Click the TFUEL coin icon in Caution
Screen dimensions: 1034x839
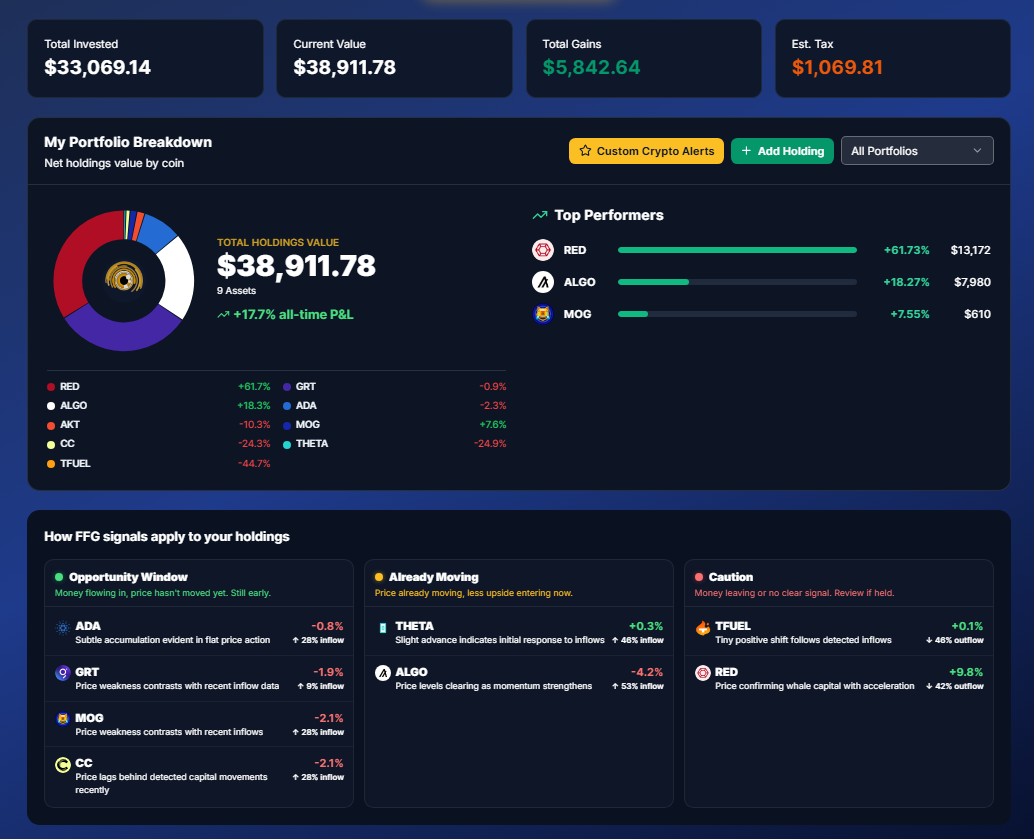tap(703, 628)
